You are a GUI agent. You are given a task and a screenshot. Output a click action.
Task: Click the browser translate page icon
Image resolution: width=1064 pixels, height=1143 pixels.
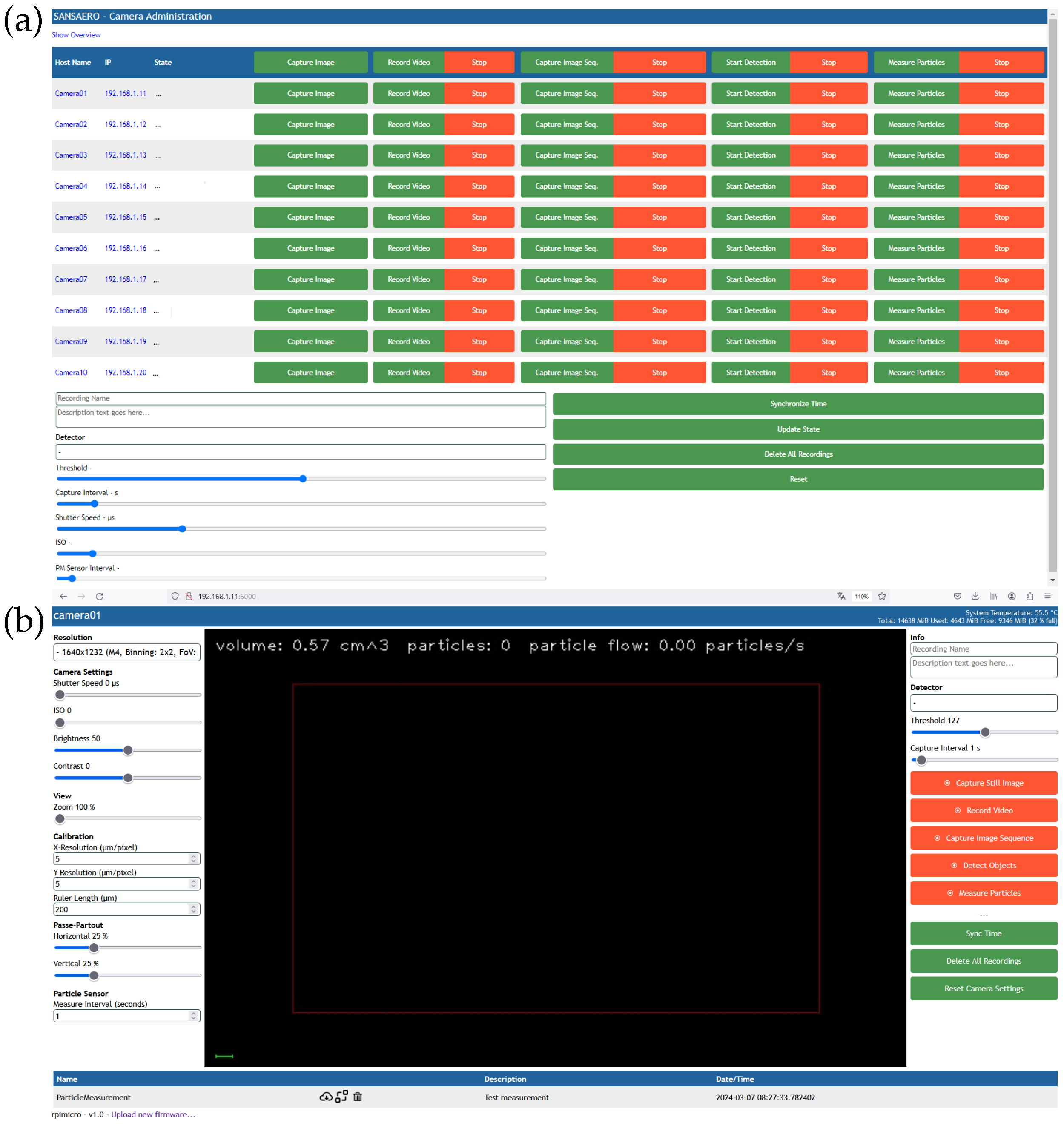(841, 596)
